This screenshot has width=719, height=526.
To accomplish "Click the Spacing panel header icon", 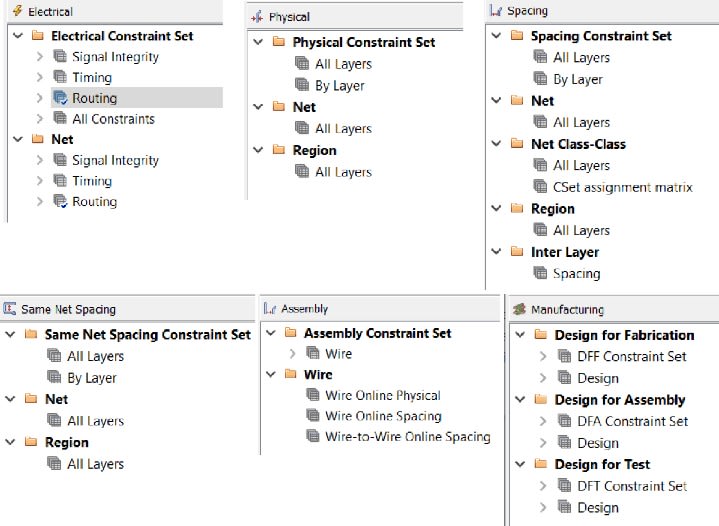I will [x=496, y=11].
